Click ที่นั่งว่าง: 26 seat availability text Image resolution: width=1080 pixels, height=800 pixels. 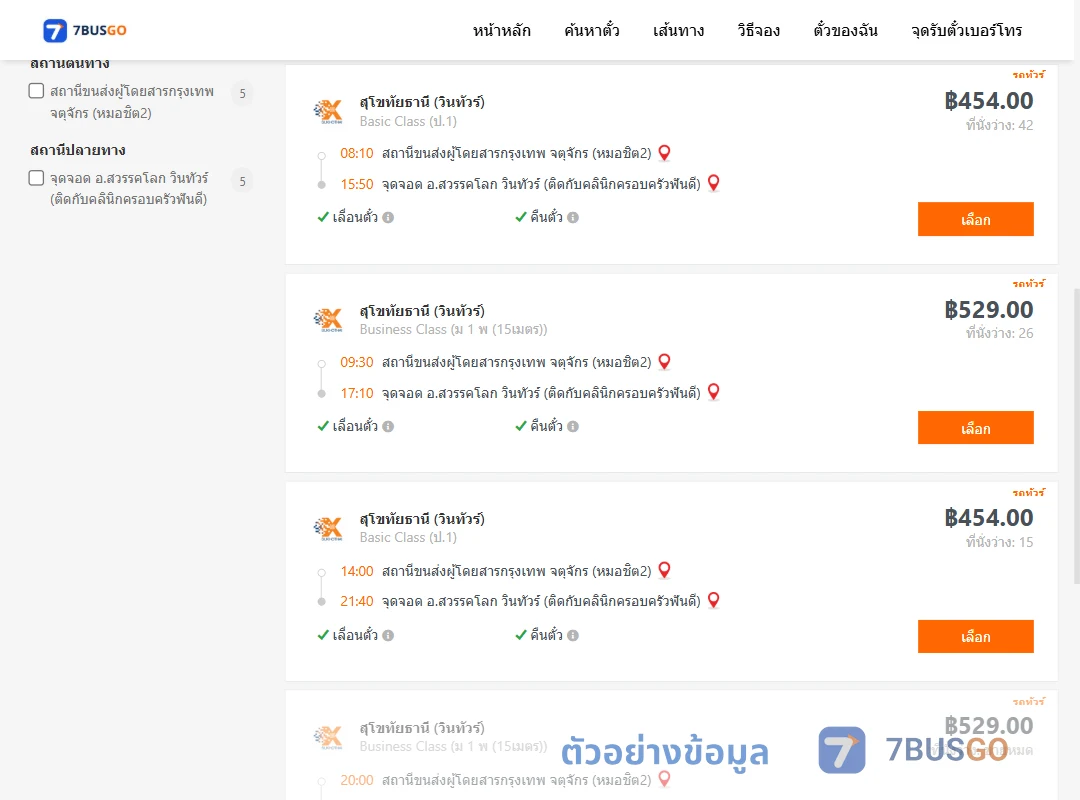pos(999,334)
